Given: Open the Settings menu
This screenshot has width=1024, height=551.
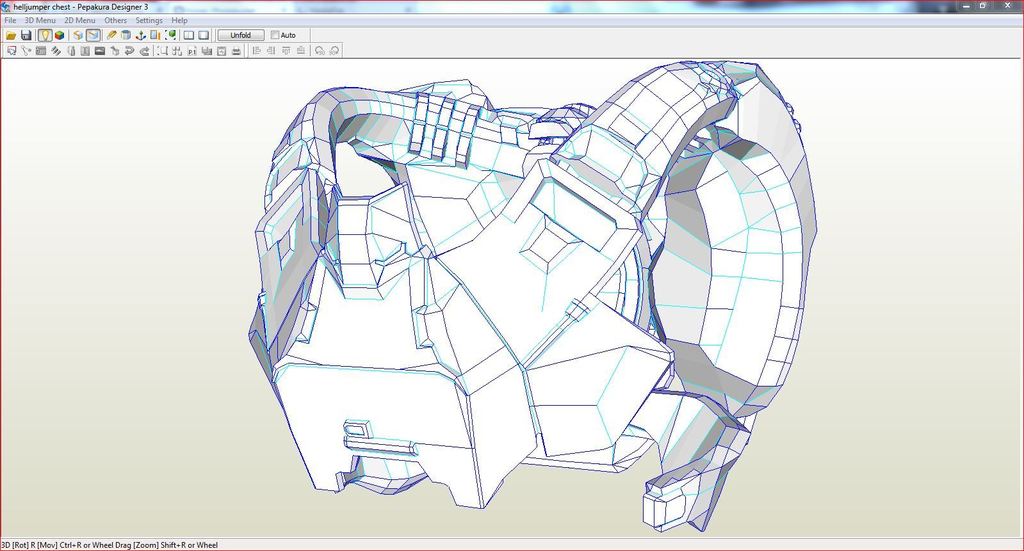Looking at the screenshot, I should (149, 20).
